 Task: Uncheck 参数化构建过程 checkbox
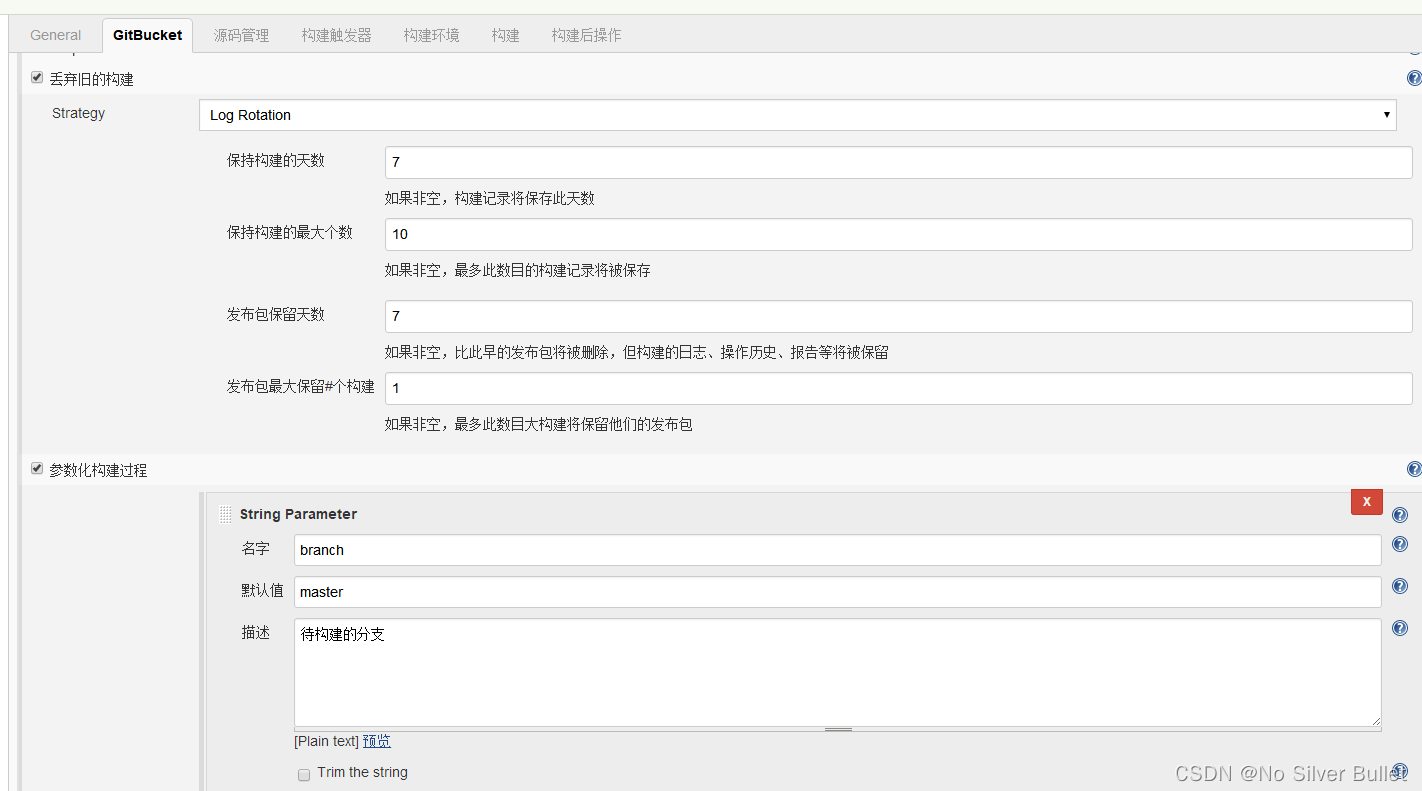37,468
